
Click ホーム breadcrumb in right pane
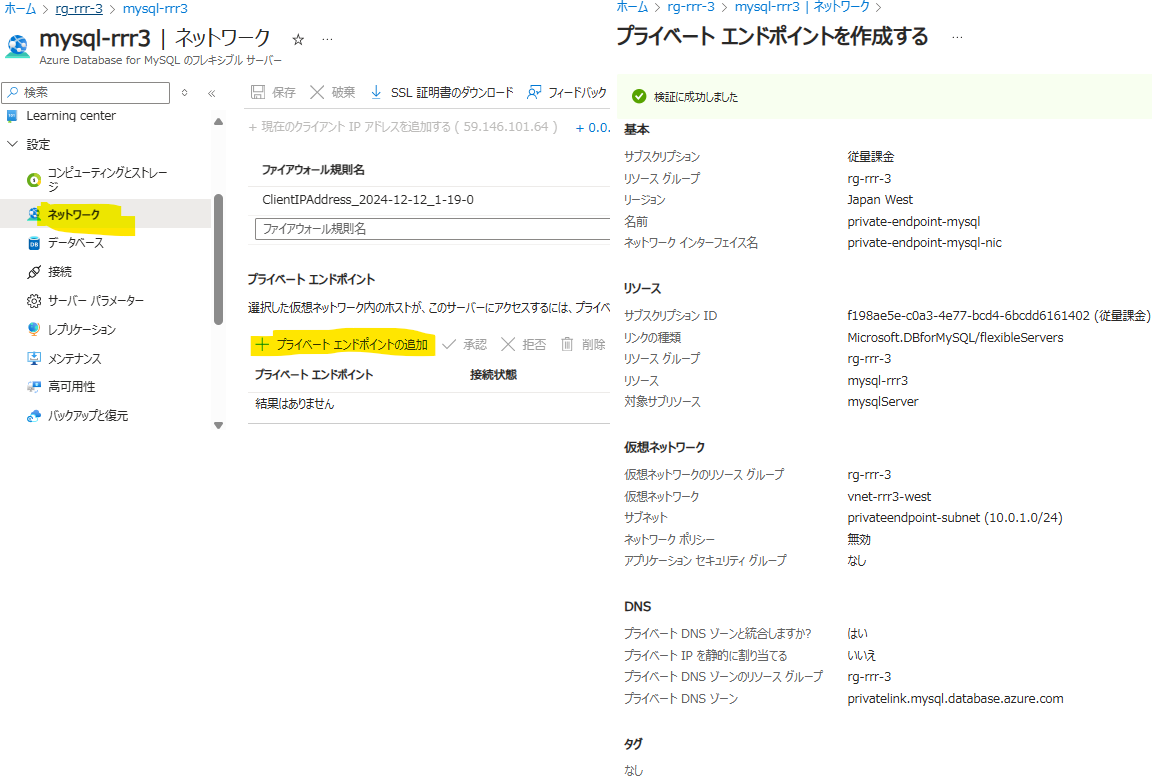(632, 7)
